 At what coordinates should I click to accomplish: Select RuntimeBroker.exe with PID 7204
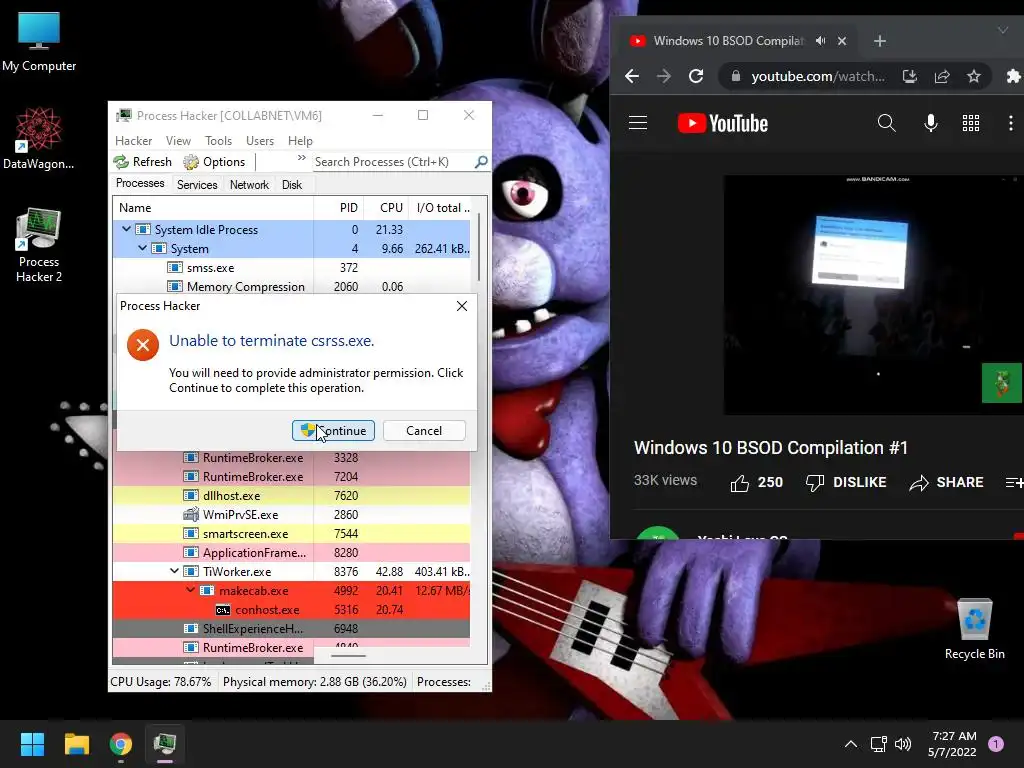coord(291,477)
